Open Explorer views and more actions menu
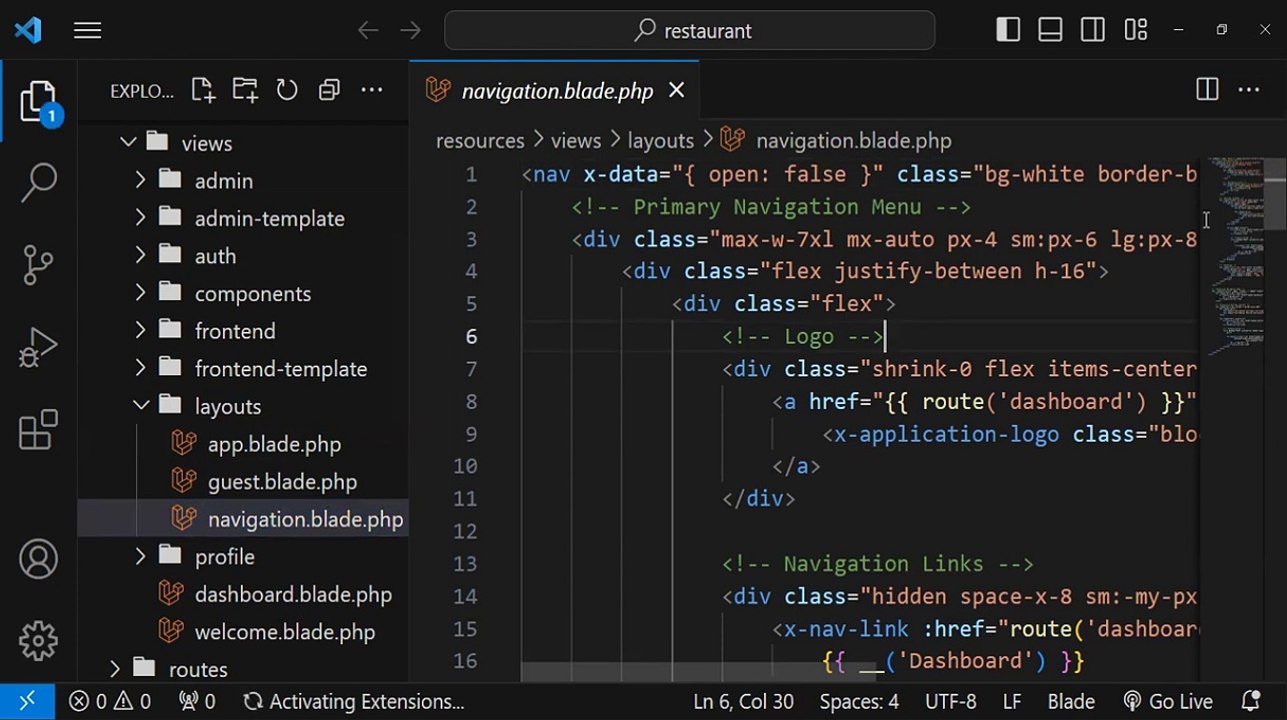 [x=372, y=90]
